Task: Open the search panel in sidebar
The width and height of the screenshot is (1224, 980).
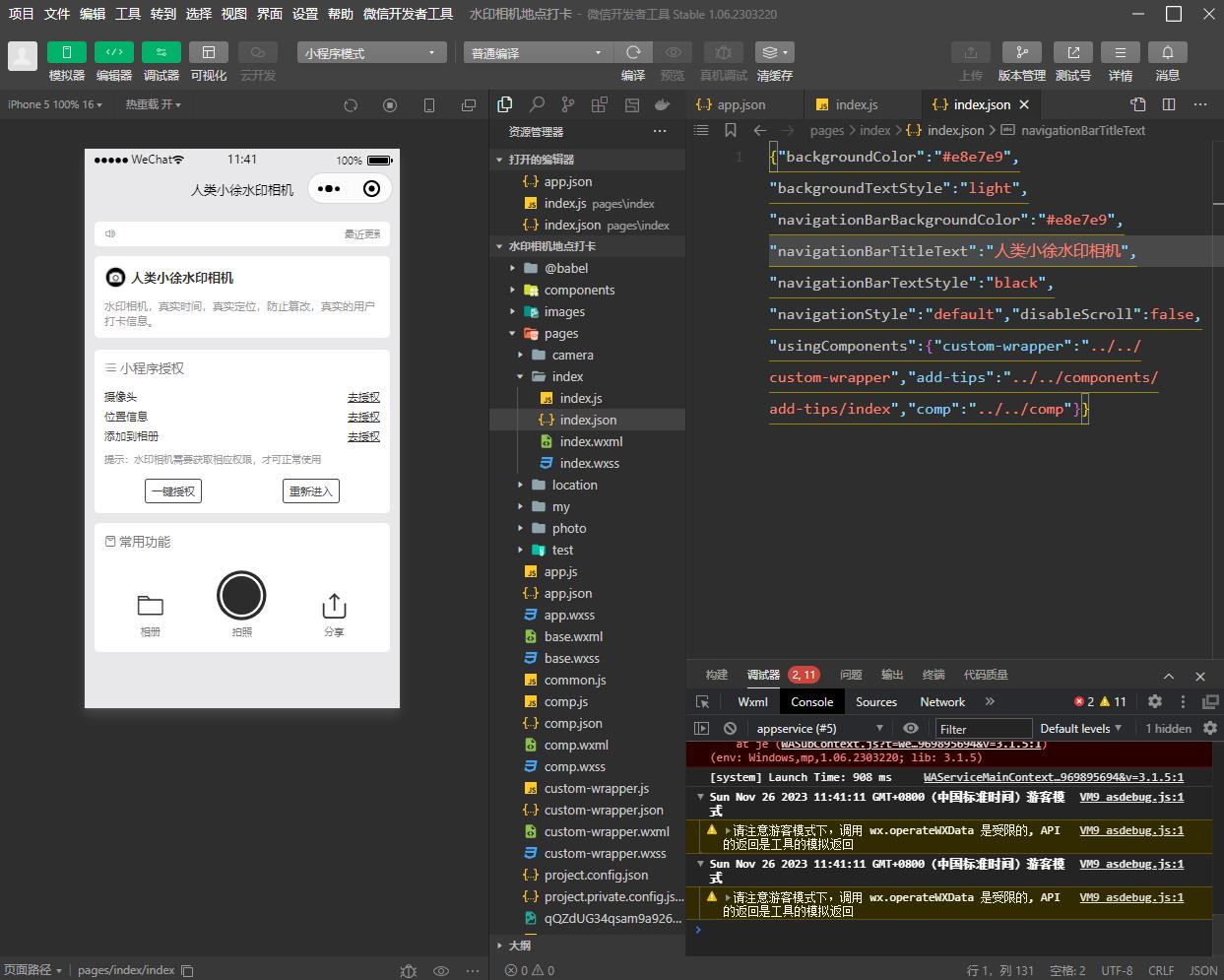Action: click(537, 104)
